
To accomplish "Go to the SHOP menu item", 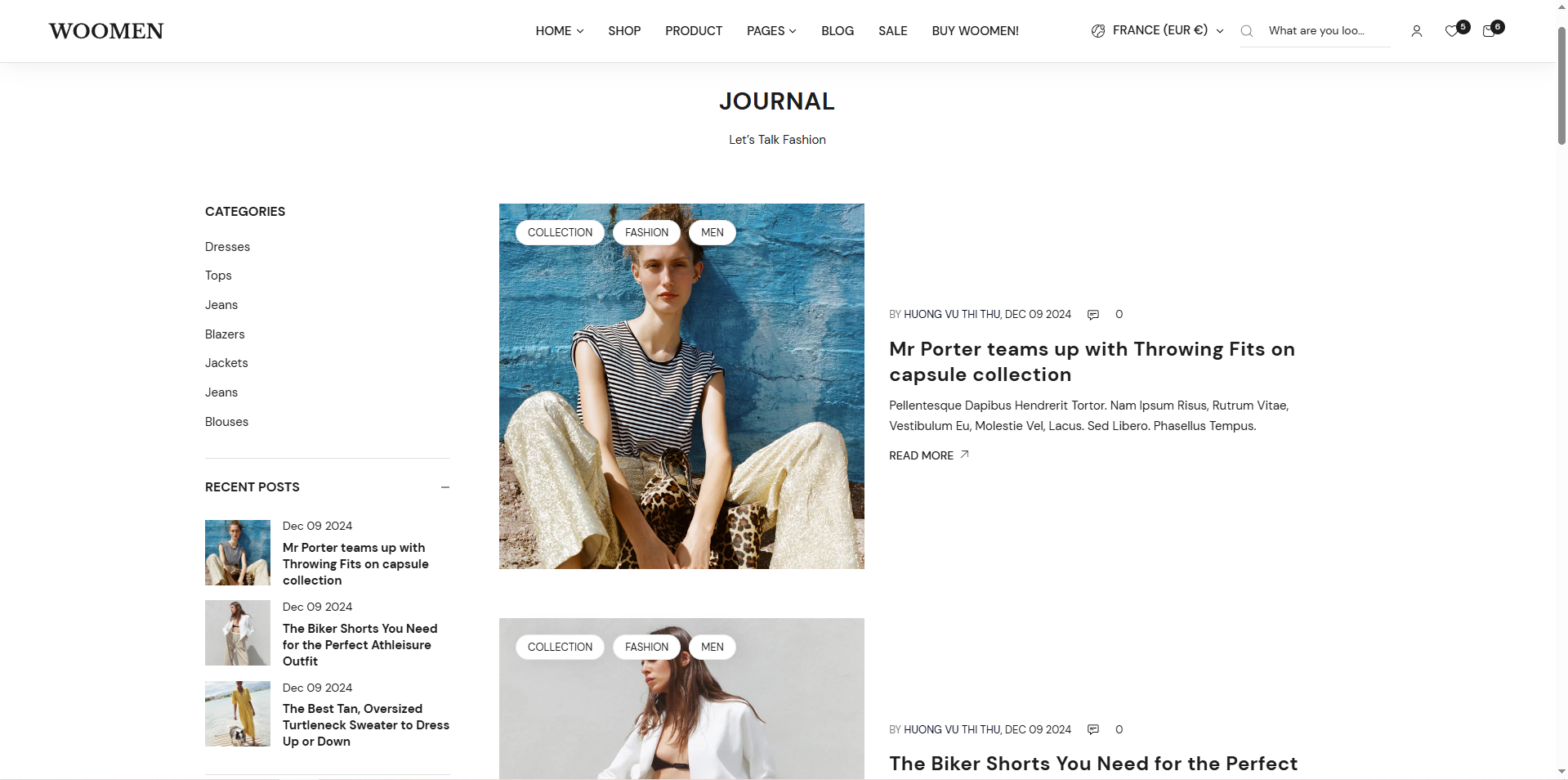I will tap(624, 31).
